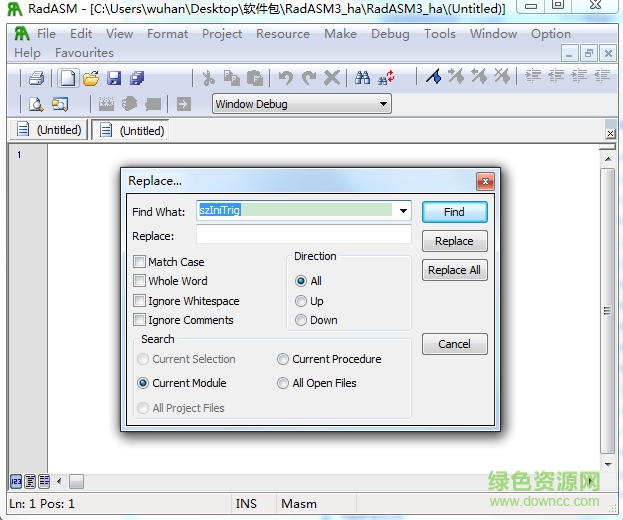Open the Tools menu
Image resolution: width=623 pixels, height=520 pixels.
coord(439,34)
